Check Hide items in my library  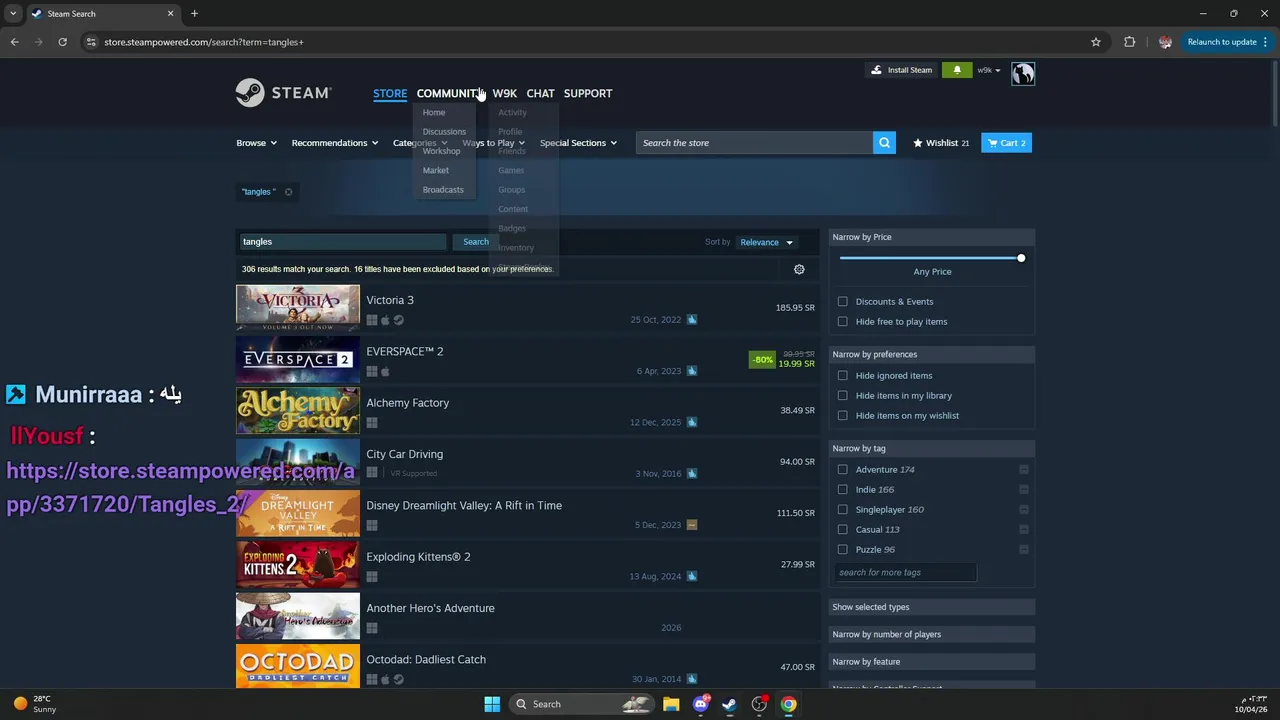[x=843, y=395]
